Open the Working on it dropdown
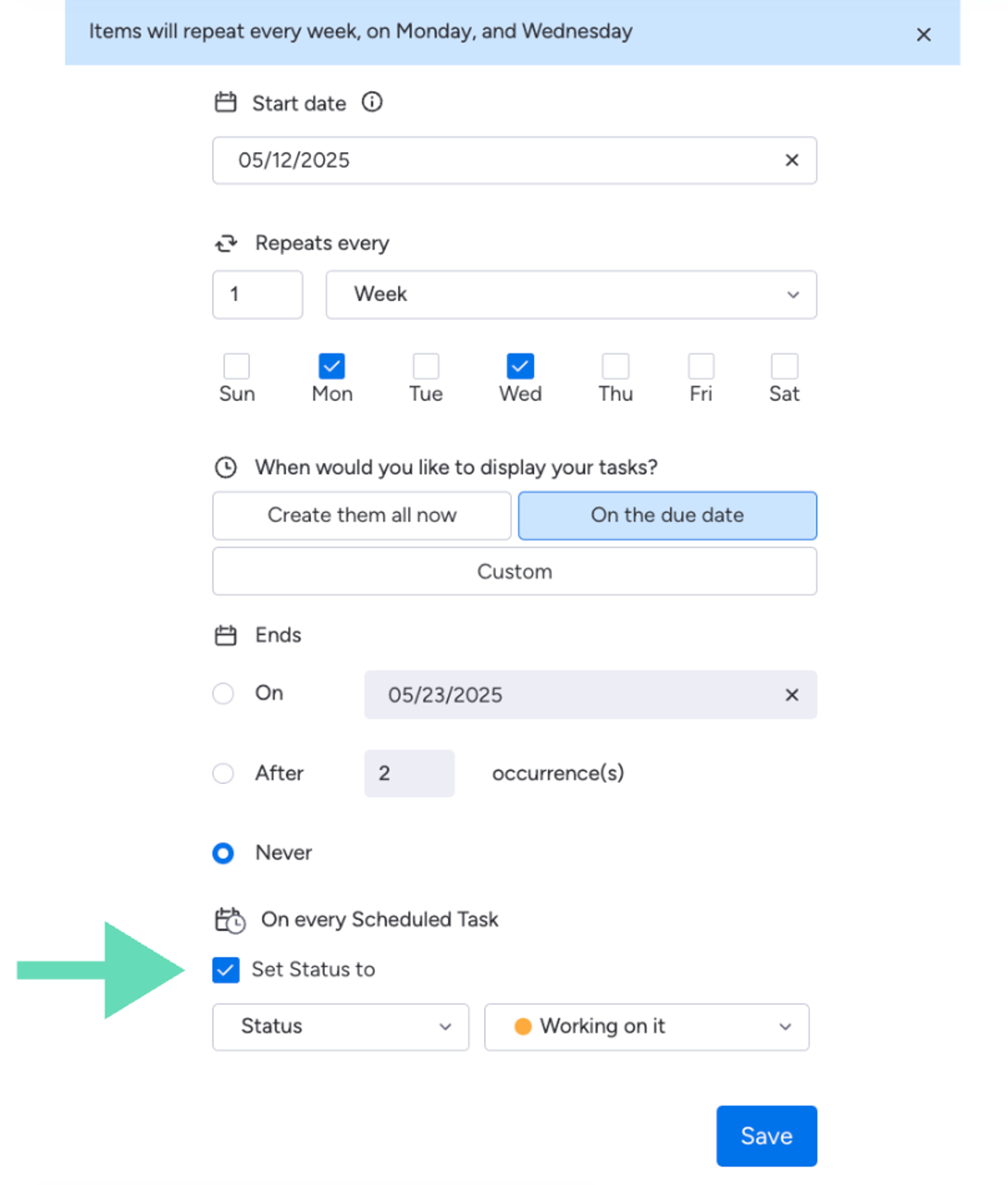This screenshot has width=1008, height=1185. pyautogui.click(x=647, y=1027)
